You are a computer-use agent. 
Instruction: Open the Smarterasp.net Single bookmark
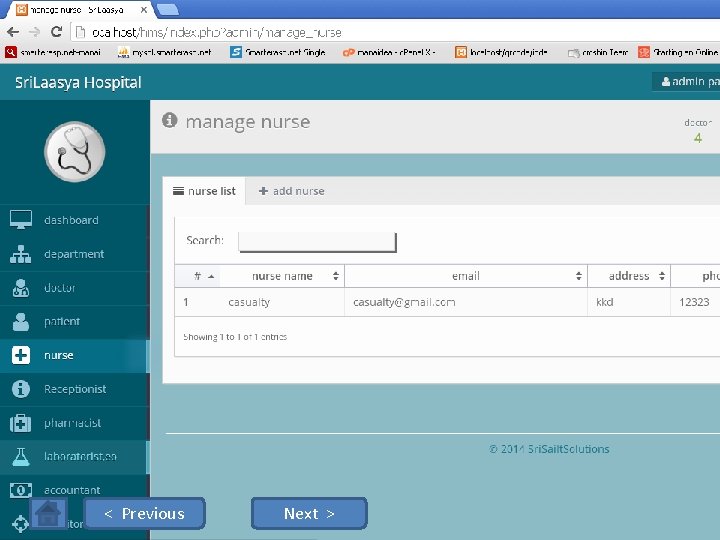pyautogui.click(x=278, y=52)
